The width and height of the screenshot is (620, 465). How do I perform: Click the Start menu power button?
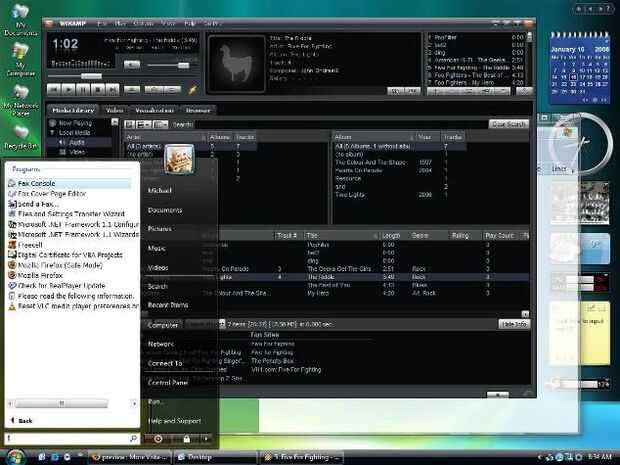pyautogui.click(x=158, y=439)
